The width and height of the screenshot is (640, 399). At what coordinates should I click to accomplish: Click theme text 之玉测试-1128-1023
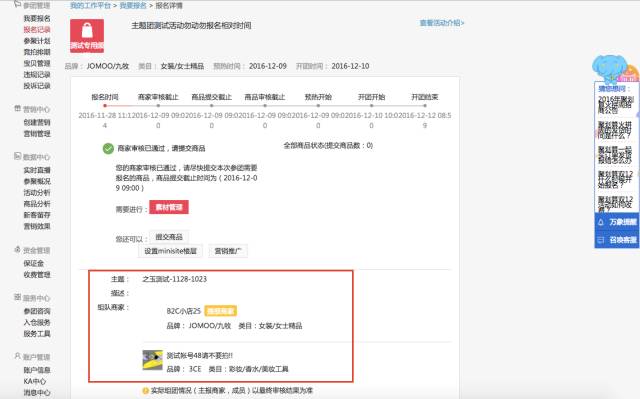point(175,279)
